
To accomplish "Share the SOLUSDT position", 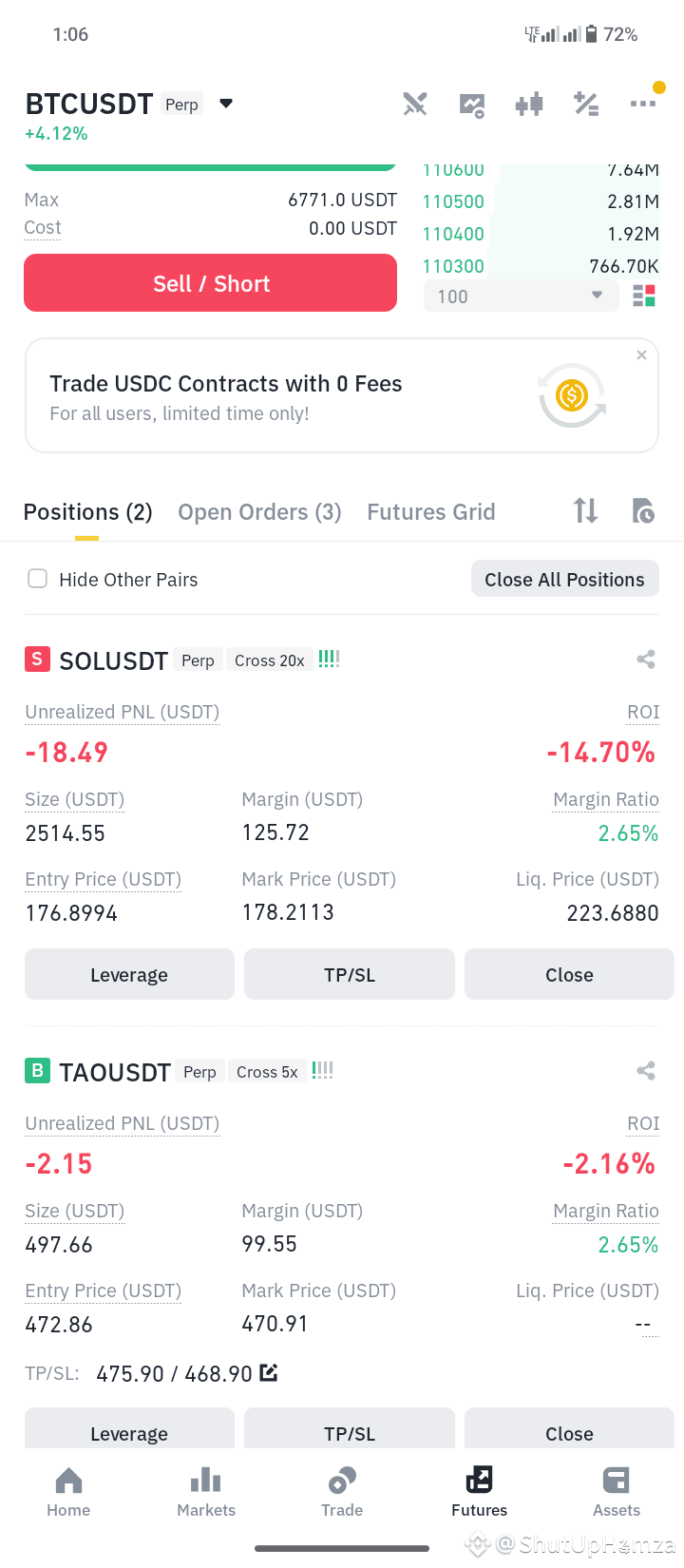I will coord(646,660).
